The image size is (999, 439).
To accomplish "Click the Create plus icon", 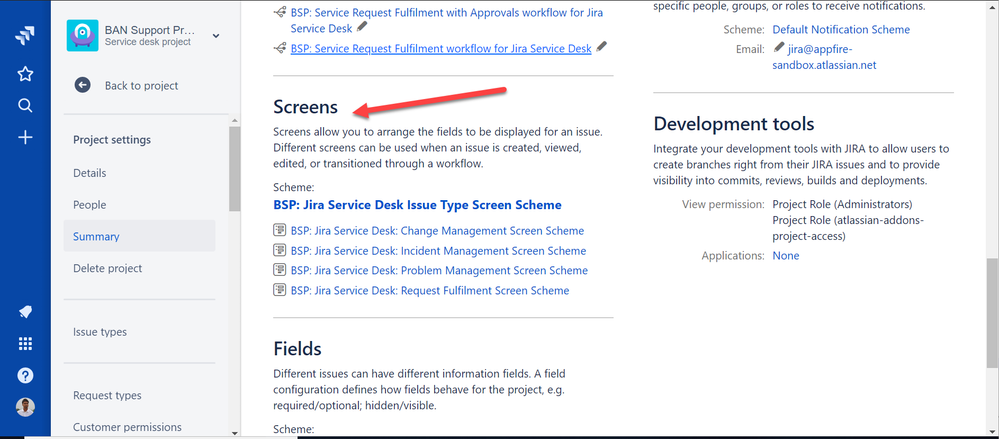I will tap(25, 137).
